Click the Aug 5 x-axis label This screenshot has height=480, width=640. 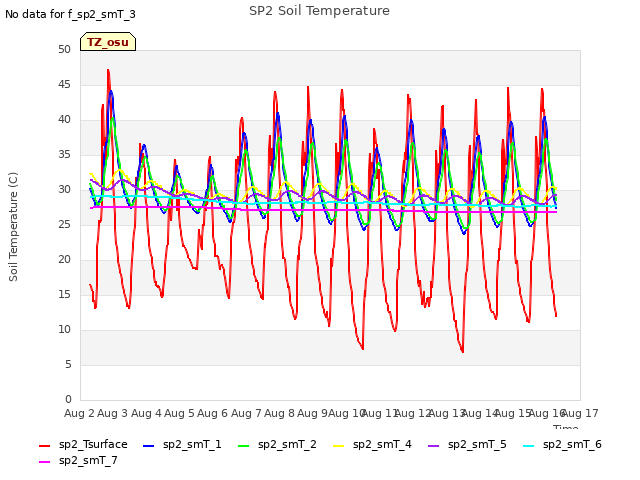tap(179, 413)
